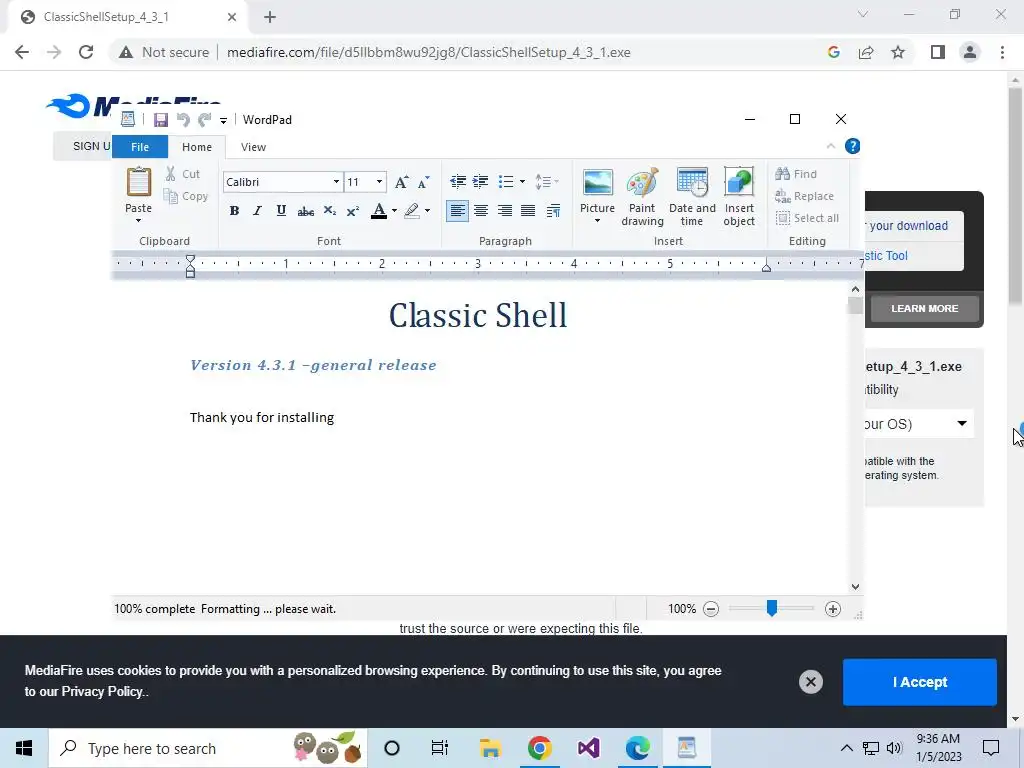
Task: Click the Redo arrow in WordPad quick access
Action: coord(204,120)
